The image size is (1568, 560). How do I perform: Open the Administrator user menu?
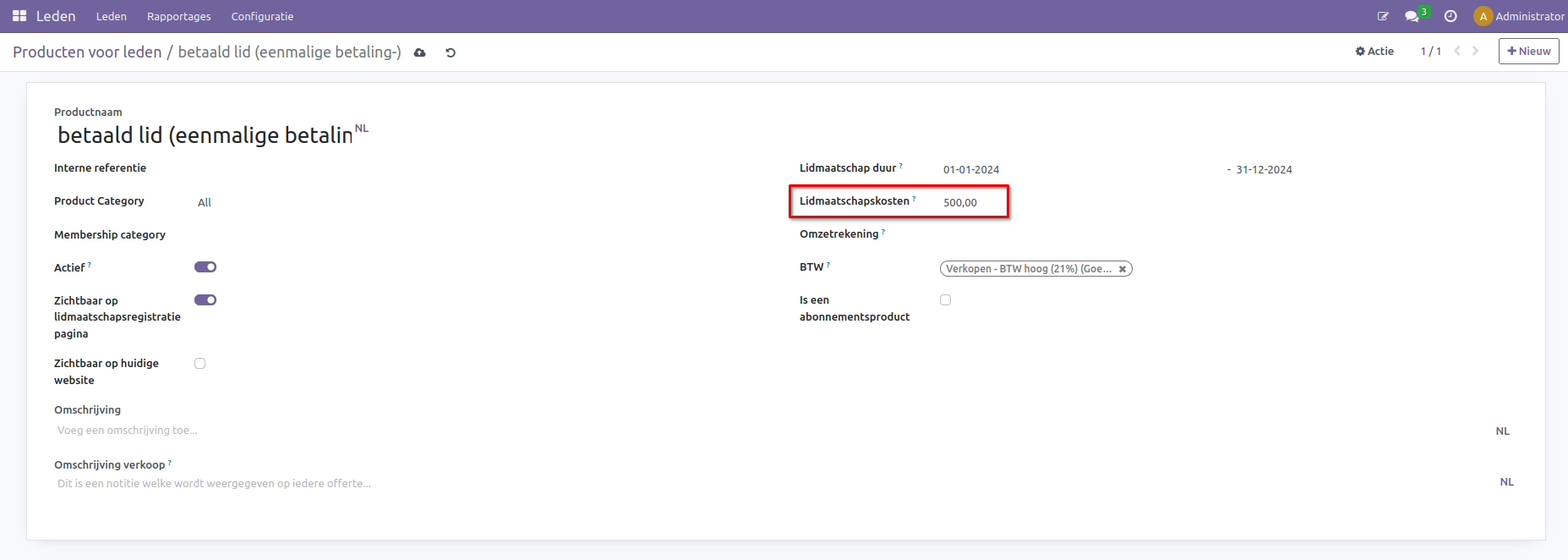tap(1519, 16)
